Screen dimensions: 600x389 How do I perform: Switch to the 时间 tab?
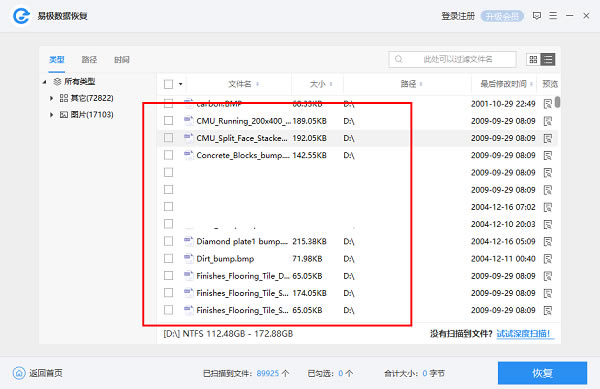[122, 60]
